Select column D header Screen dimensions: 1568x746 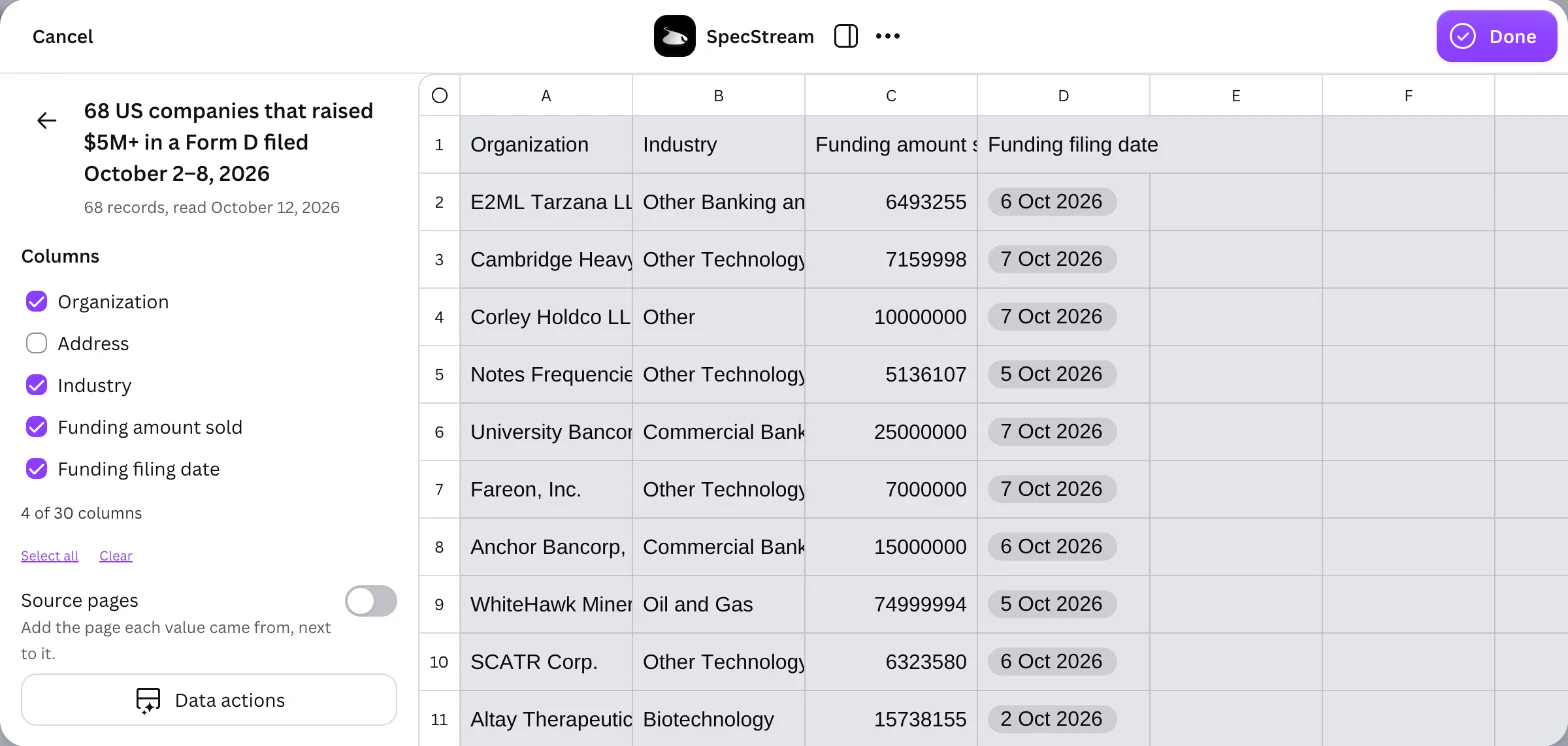[1064, 95]
